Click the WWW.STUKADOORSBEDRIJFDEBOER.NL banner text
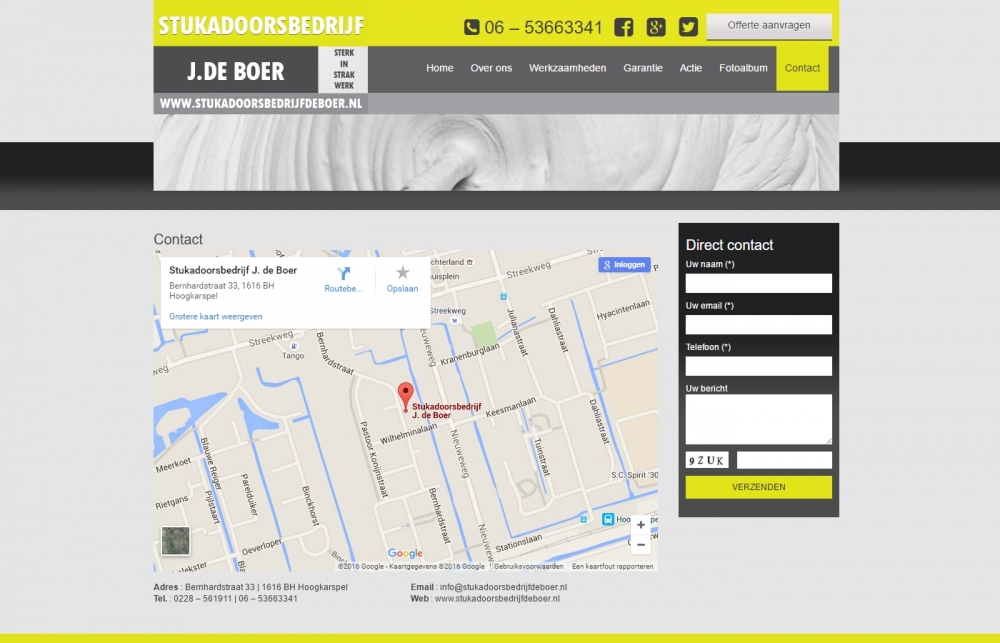 [260, 103]
